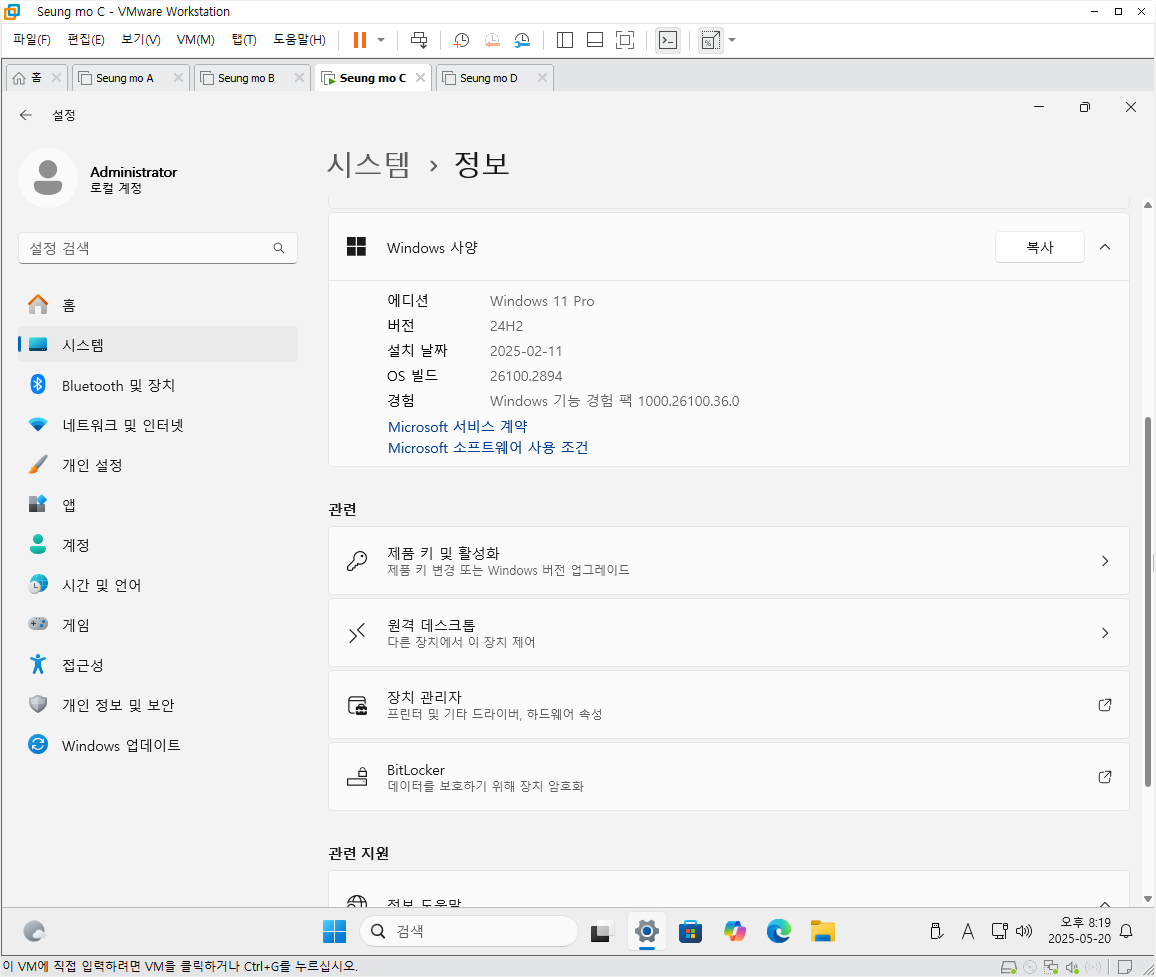The image size is (1156, 977).
Task: Open 네트워크 및 인터넷 settings
Action: (x=158, y=425)
